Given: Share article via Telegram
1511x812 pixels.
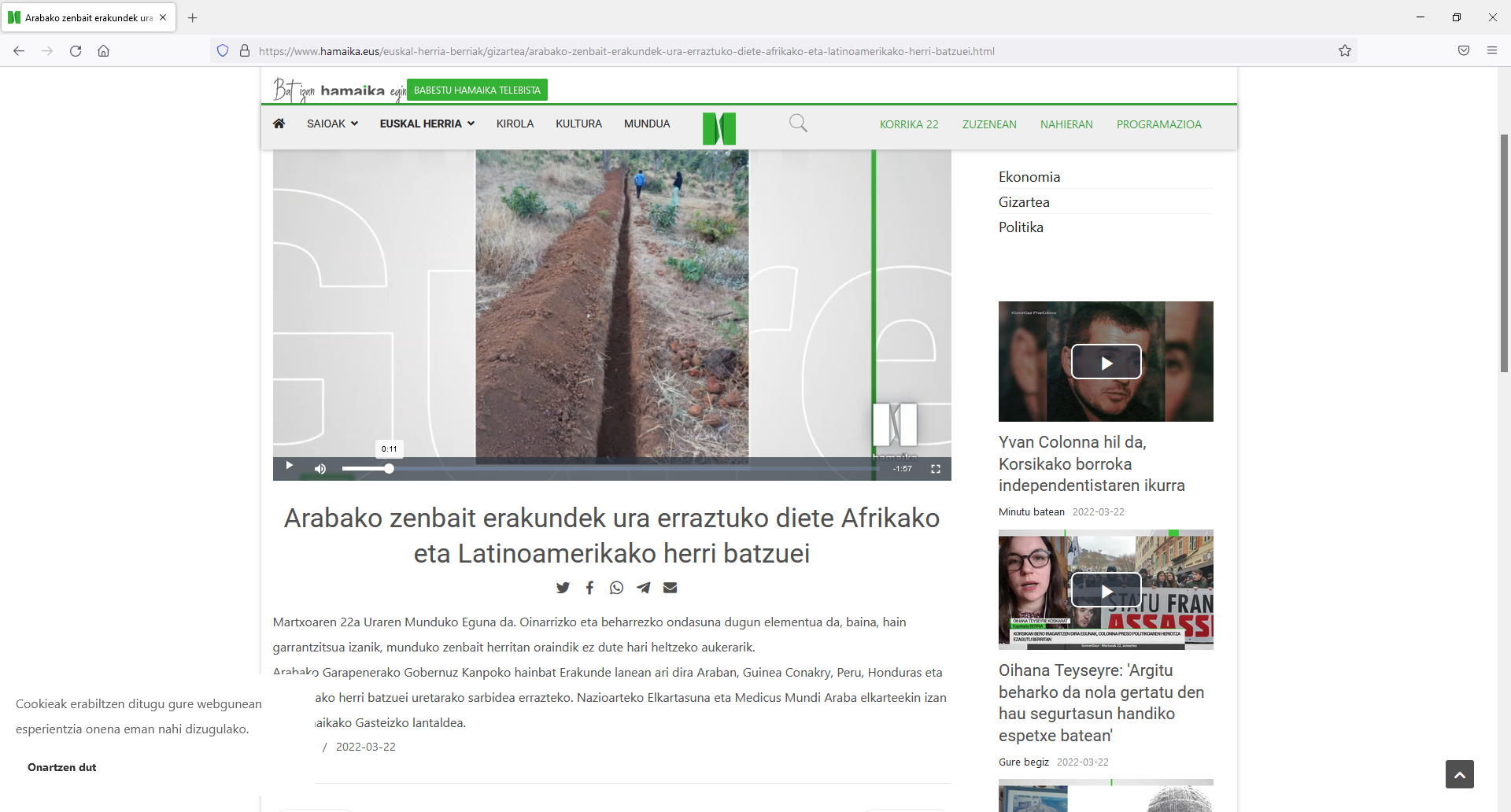Looking at the screenshot, I should (x=644, y=588).
